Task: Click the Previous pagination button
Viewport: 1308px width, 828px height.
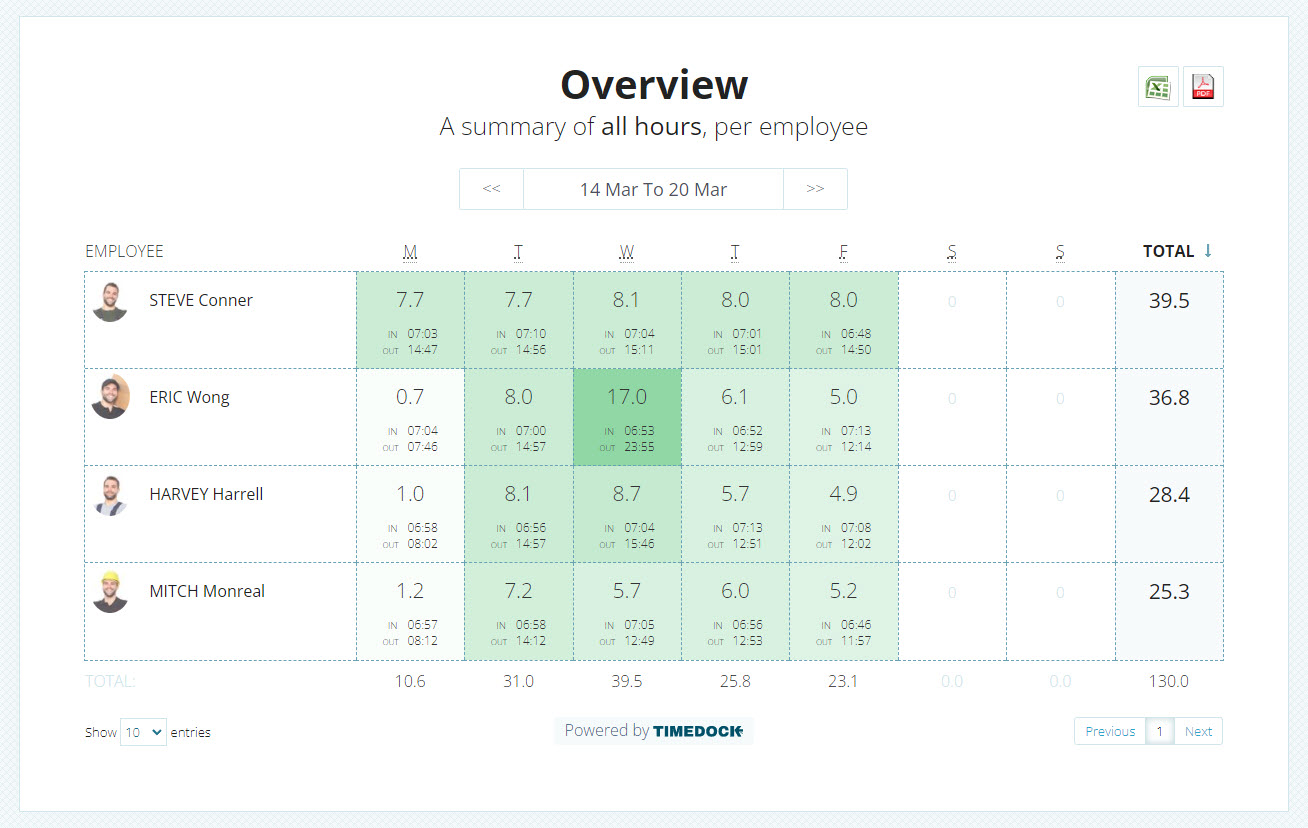Action: pos(1110,731)
